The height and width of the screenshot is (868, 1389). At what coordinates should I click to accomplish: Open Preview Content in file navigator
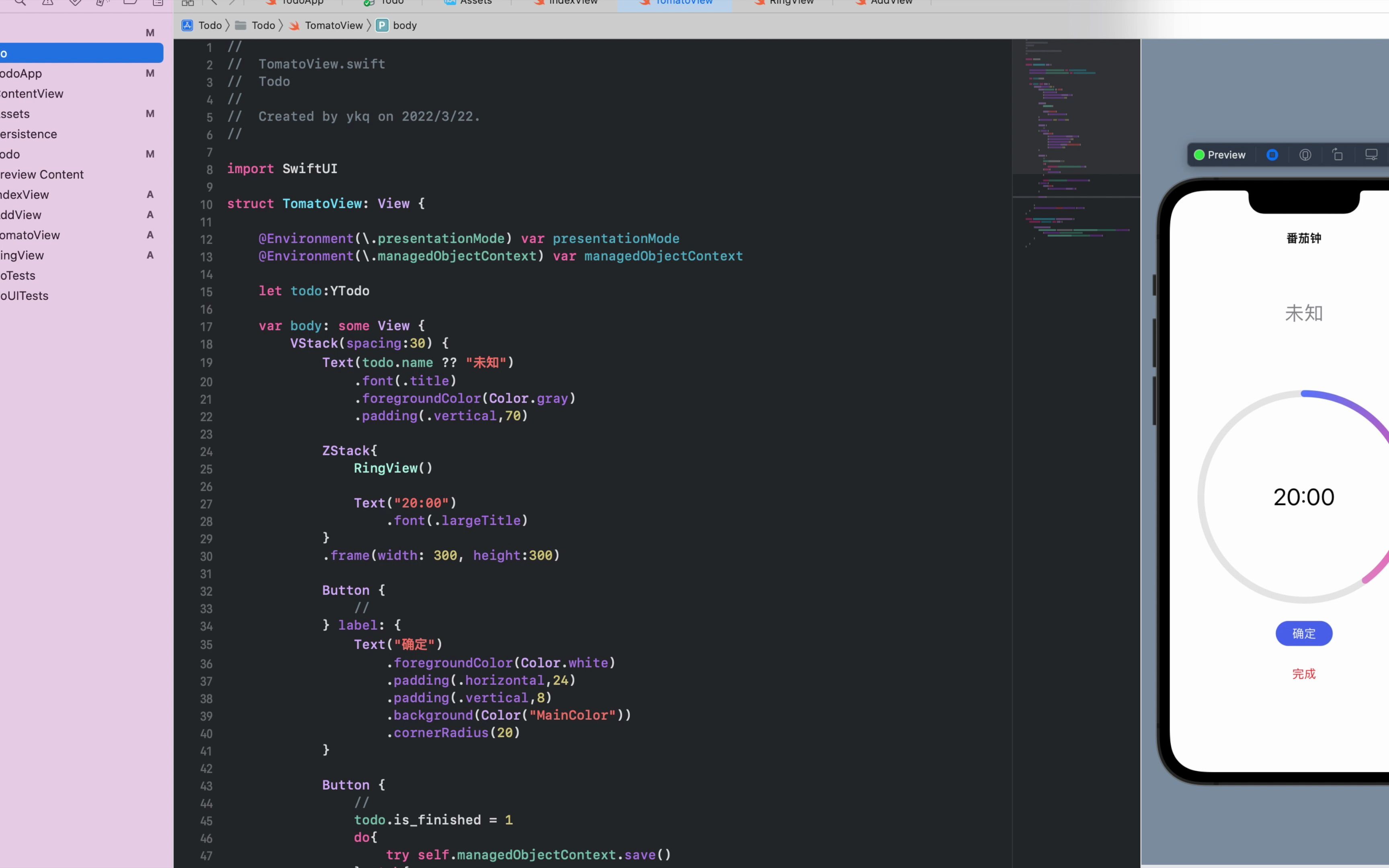click(x=42, y=174)
